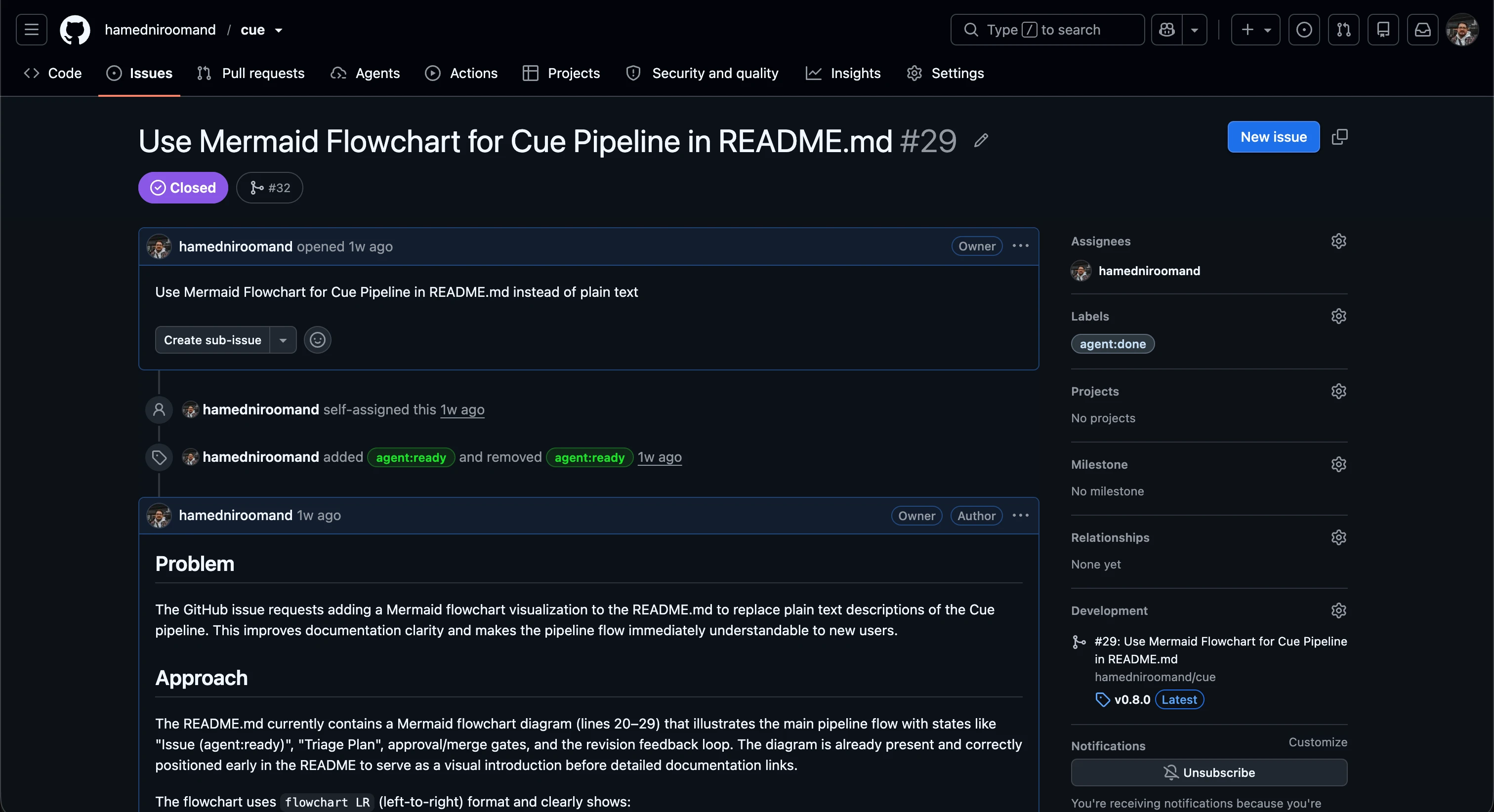Click the Create sub-issue button

212,340
